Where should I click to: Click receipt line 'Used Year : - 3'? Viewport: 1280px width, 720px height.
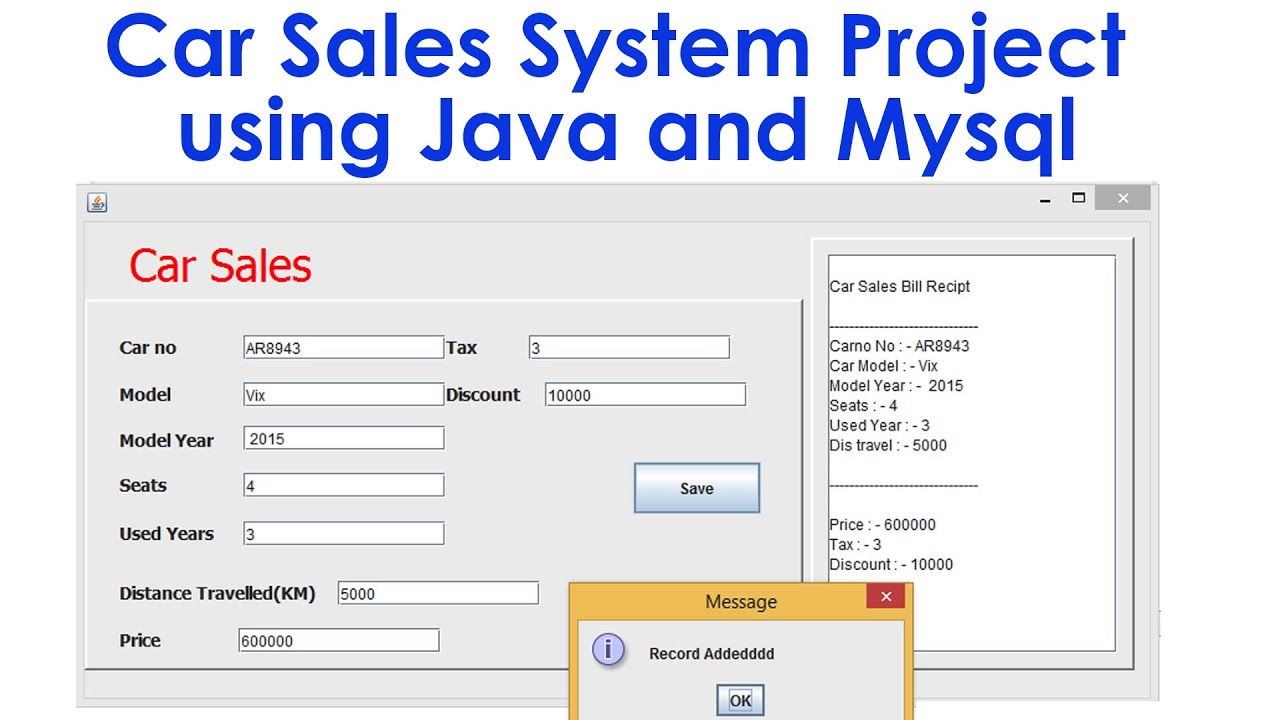tap(879, 425)
